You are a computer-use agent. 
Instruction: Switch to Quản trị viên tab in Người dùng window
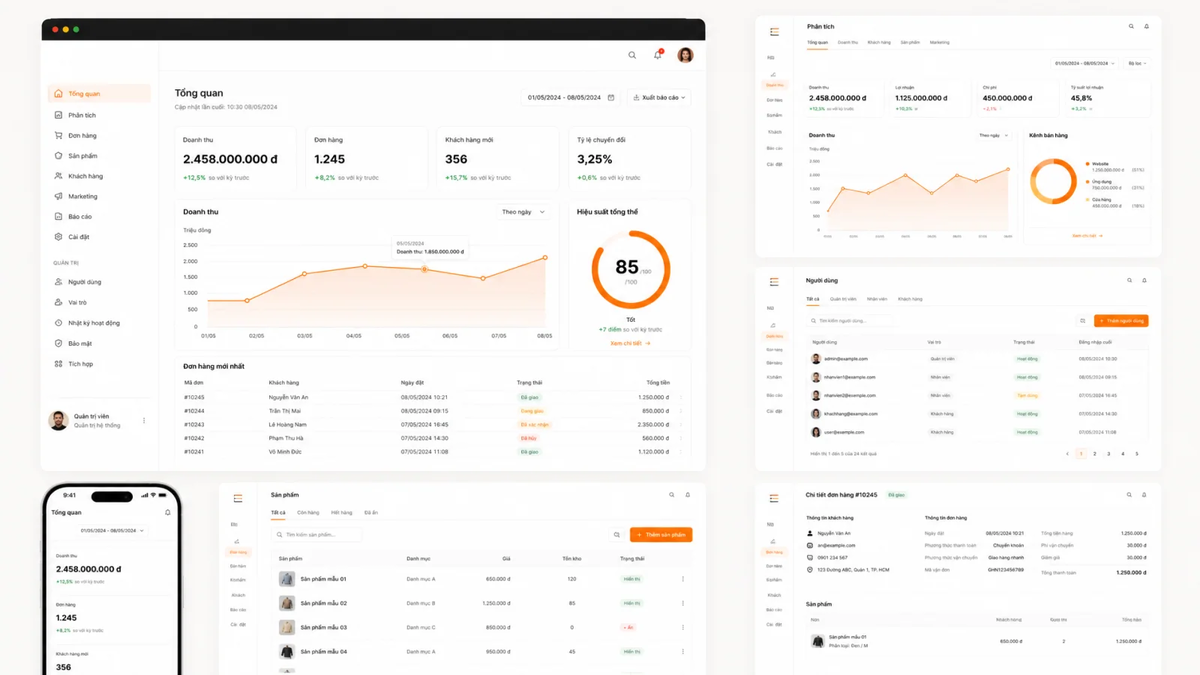[843, 299]
